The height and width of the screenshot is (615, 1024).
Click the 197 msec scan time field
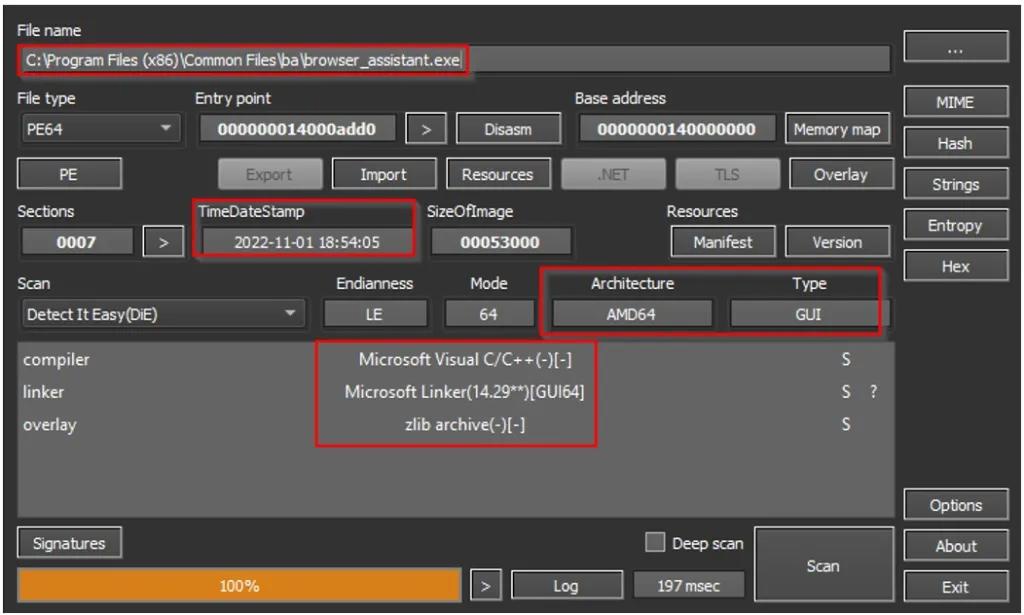(688, 586)
